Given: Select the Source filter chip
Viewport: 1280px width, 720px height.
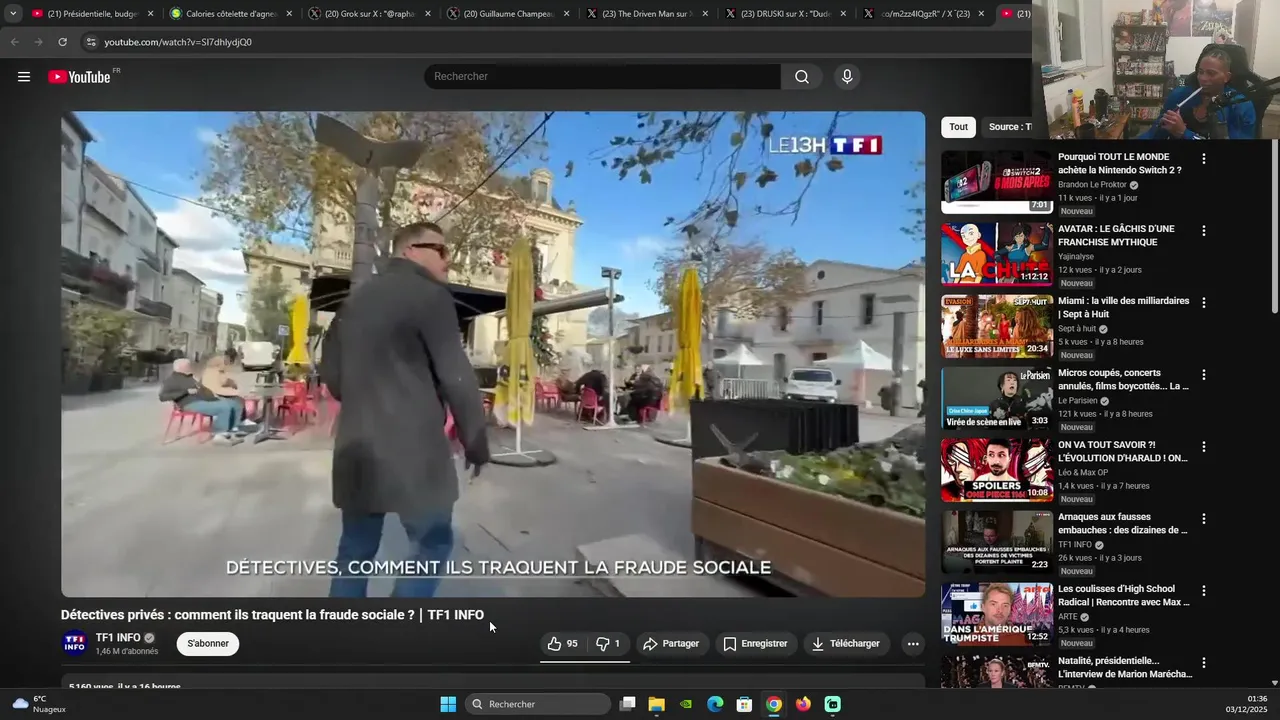Looking at the screenshot, I should pyautogui.click(x=1008, y=127).
